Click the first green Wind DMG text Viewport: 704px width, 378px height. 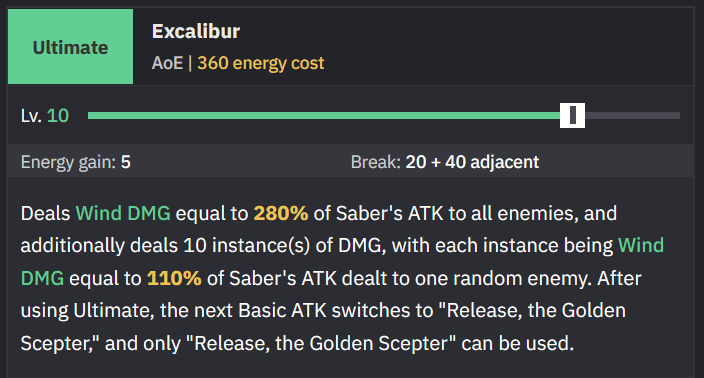click(x=123, y=213)
